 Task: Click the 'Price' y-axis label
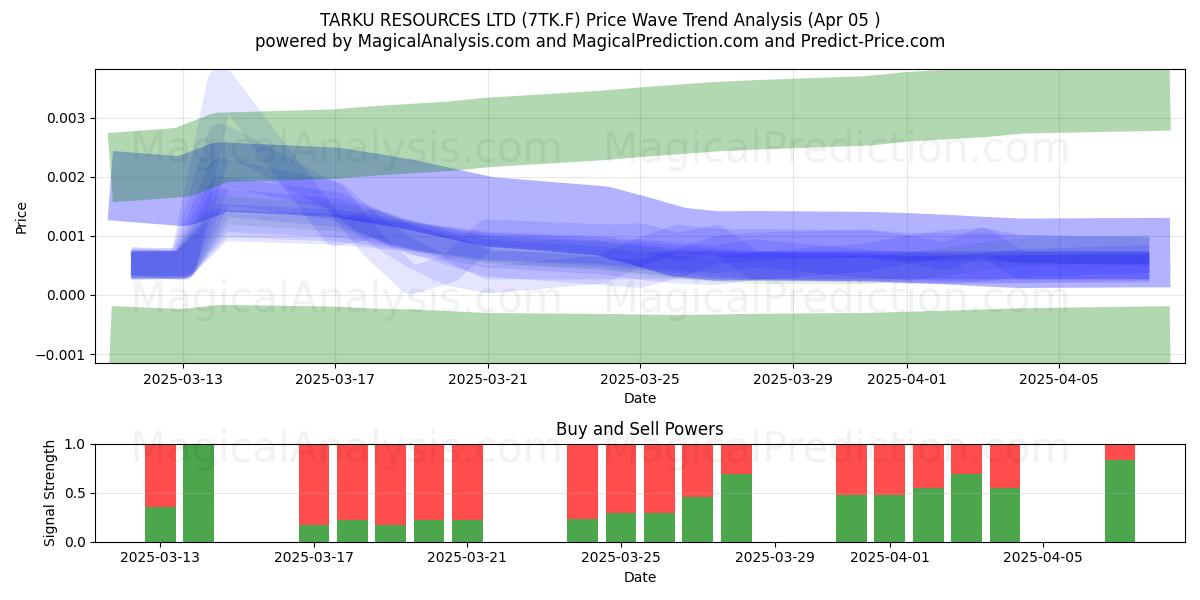[x=22, y=217]
